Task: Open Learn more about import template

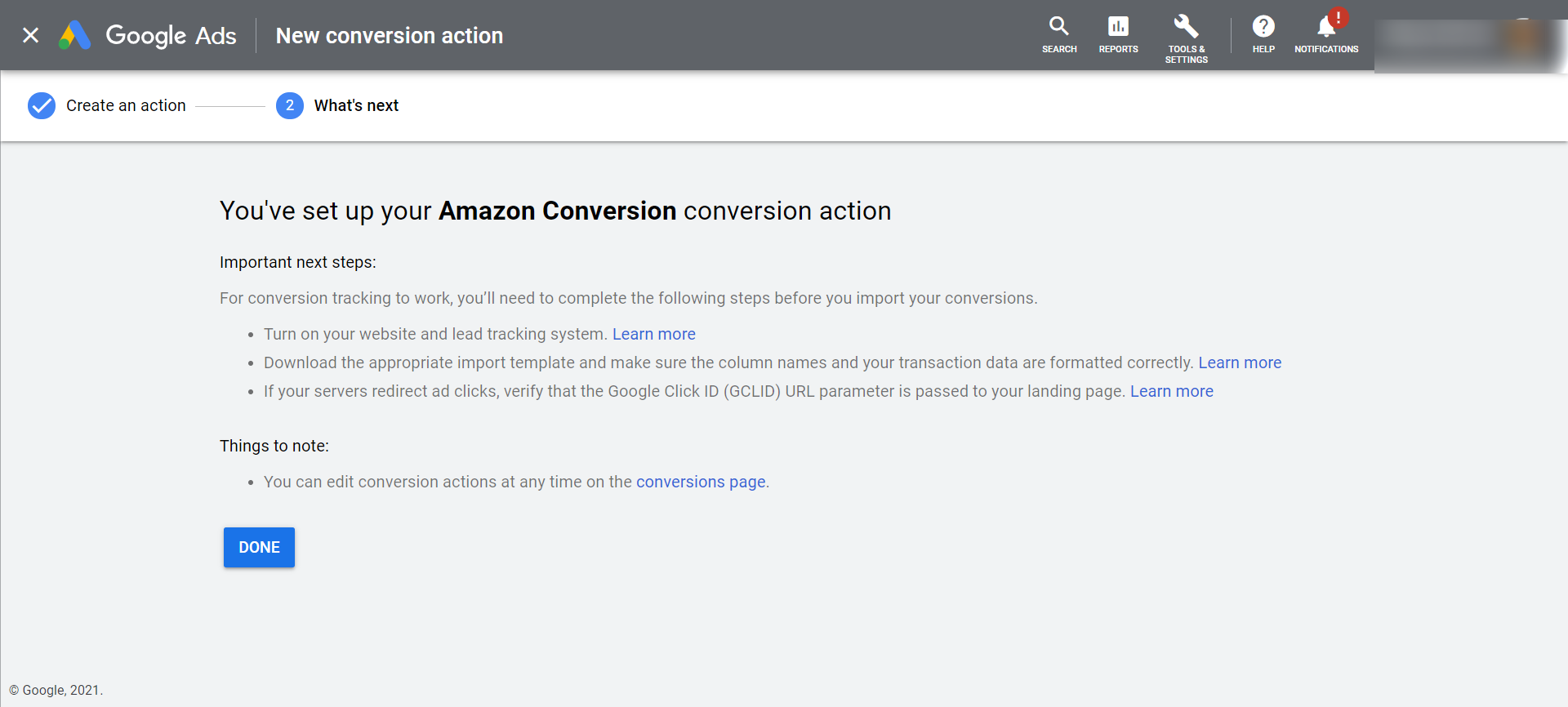Action: coord(1240,362)
